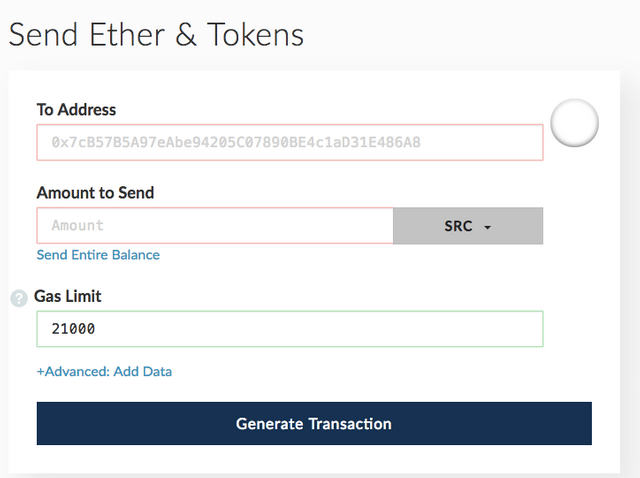Click the word "Advanced" in the blue link
Image resolution: width=640 pixels, height=478 pixels.
tap(77, 371)
